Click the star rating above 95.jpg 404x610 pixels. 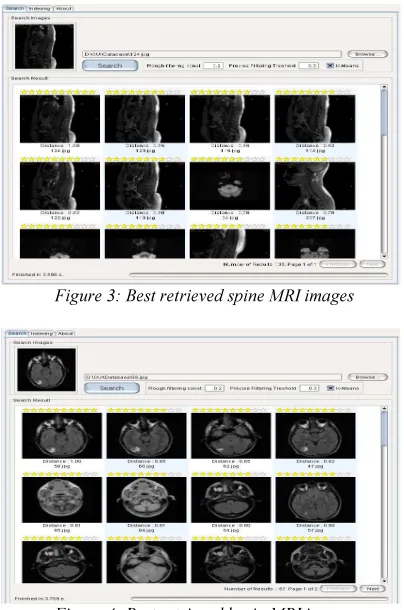click(60, 474)
